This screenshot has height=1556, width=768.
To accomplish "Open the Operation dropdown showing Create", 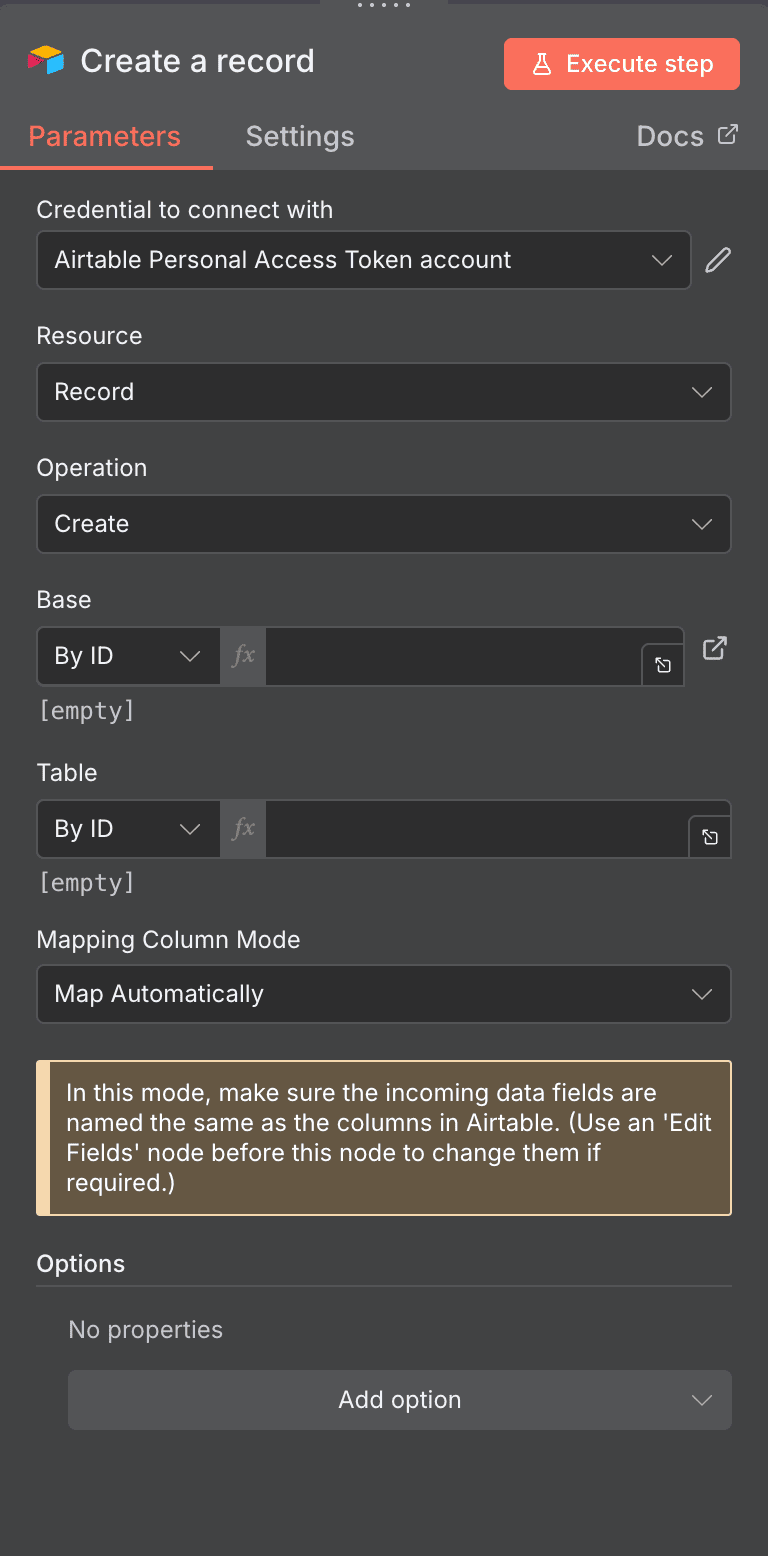I will point(384,524).
